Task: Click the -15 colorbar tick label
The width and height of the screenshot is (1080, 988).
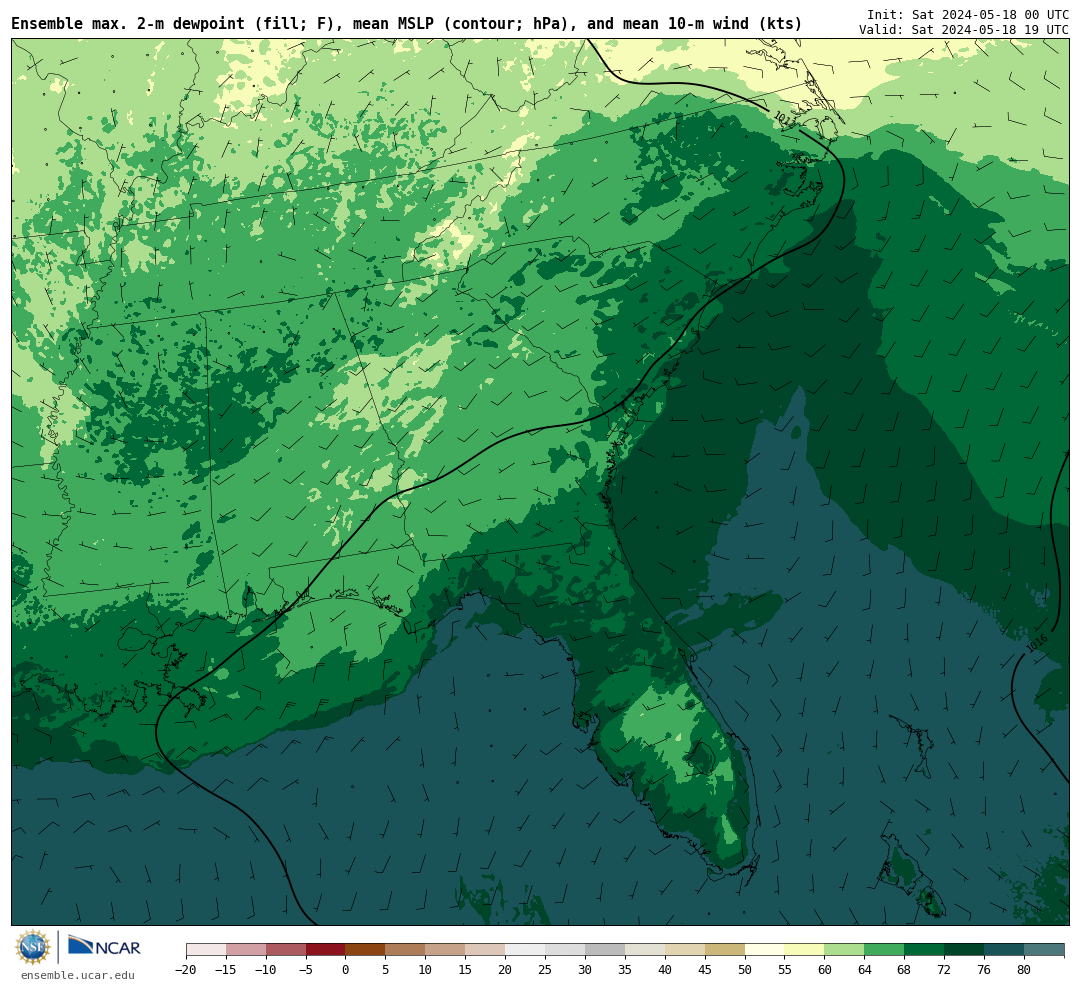Action: [226, 970]
